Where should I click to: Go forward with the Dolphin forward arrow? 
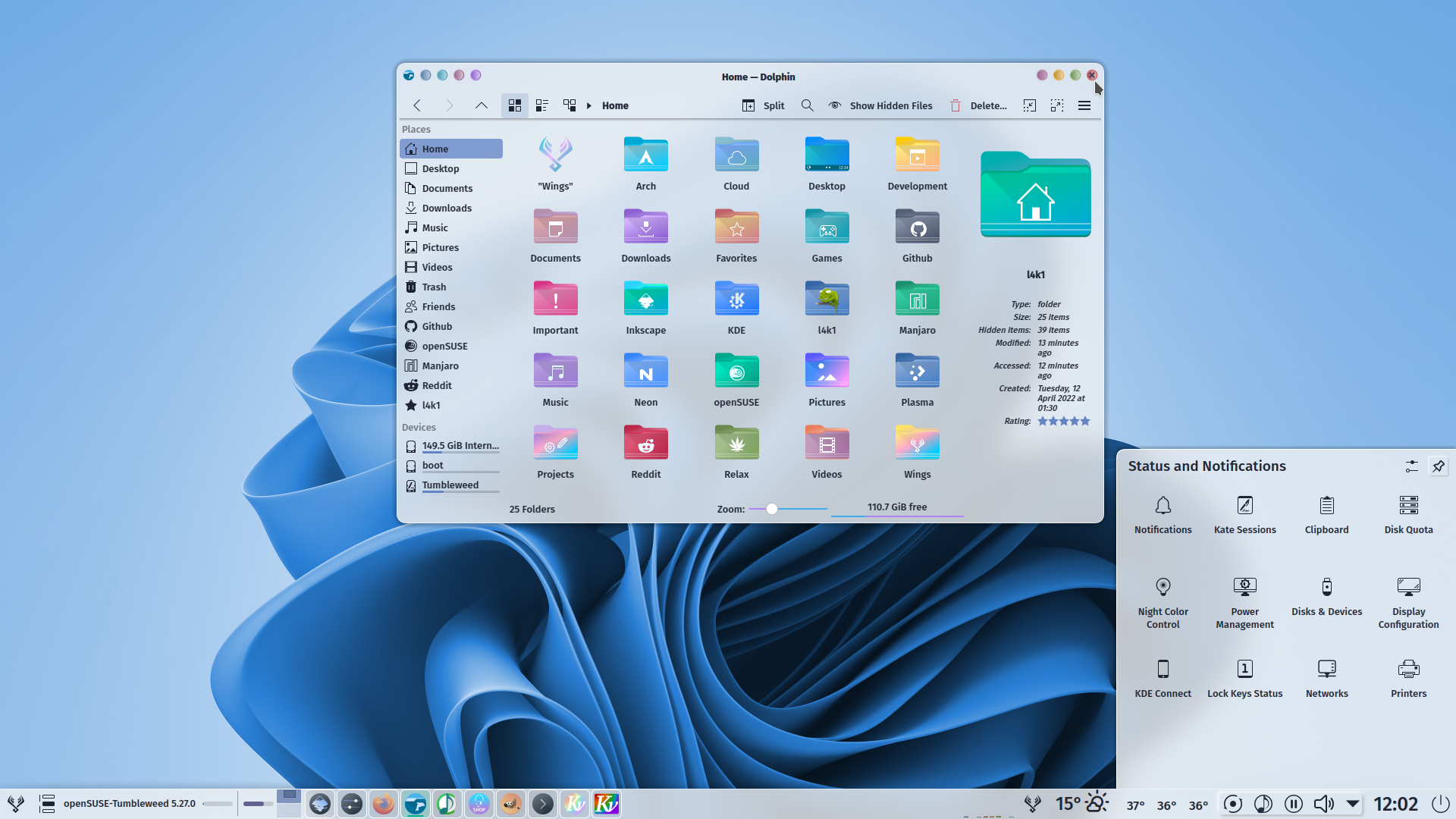449,105
